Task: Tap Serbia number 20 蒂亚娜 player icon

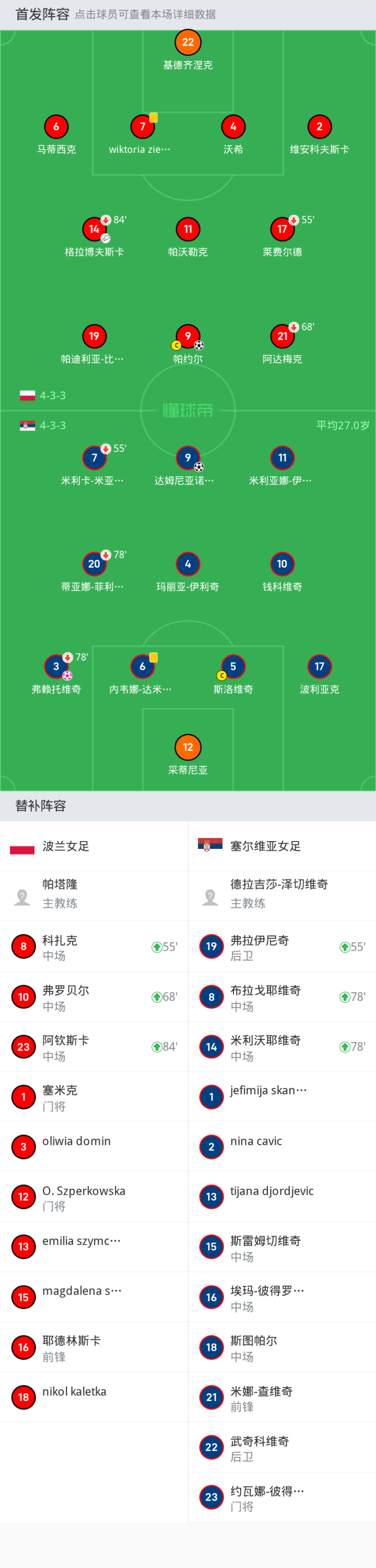Action: click(x=94, y=564)
